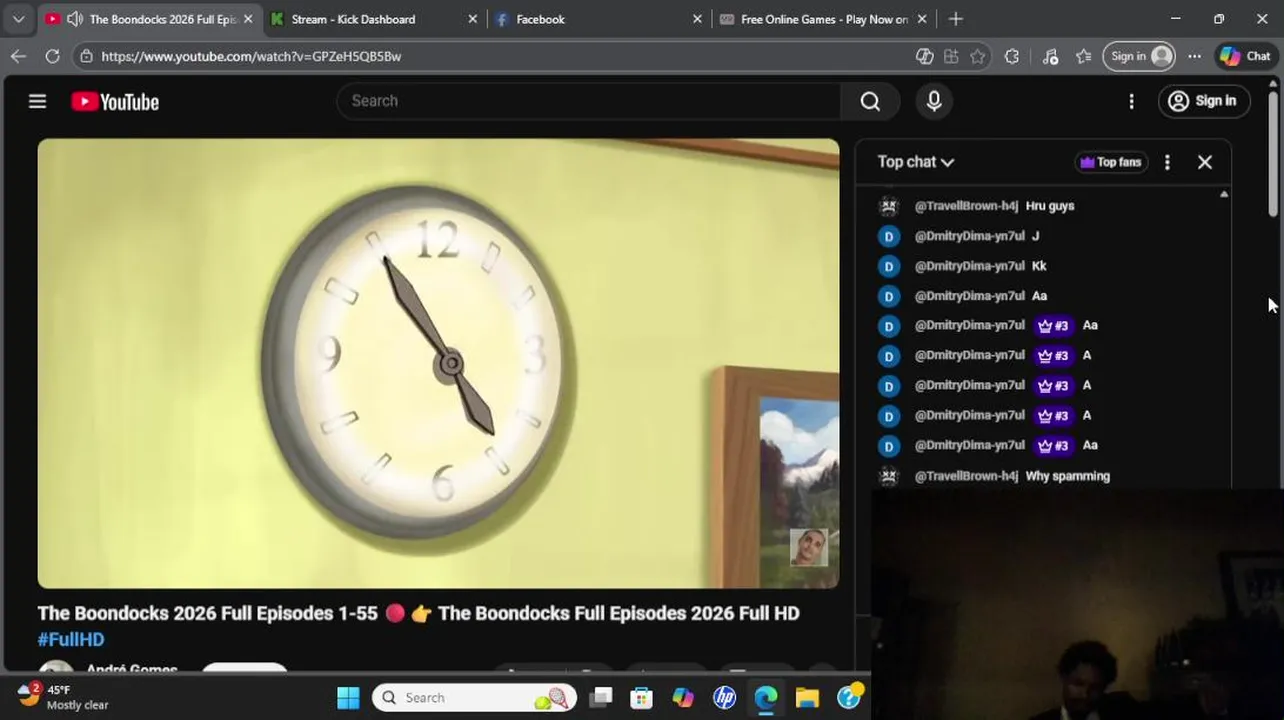Image resolution: width=1284 pixels, height=720 pixels.
Task: Open the tab search dropdown arrow
Action: tap(18, 19)
